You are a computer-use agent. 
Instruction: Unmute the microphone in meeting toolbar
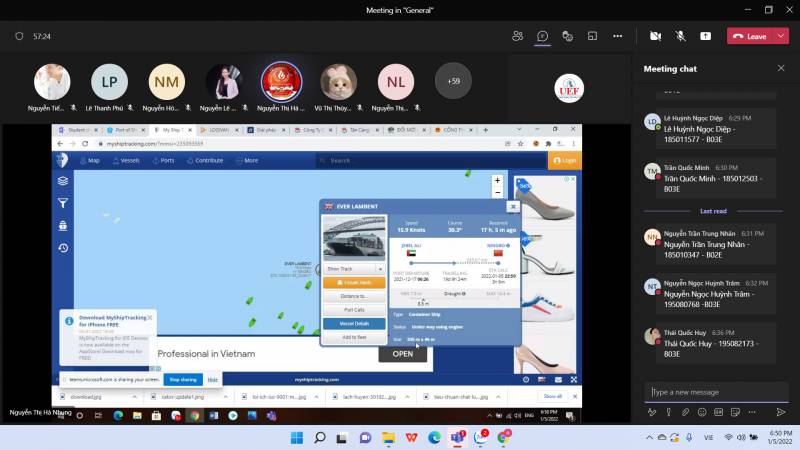coord(680,35)
